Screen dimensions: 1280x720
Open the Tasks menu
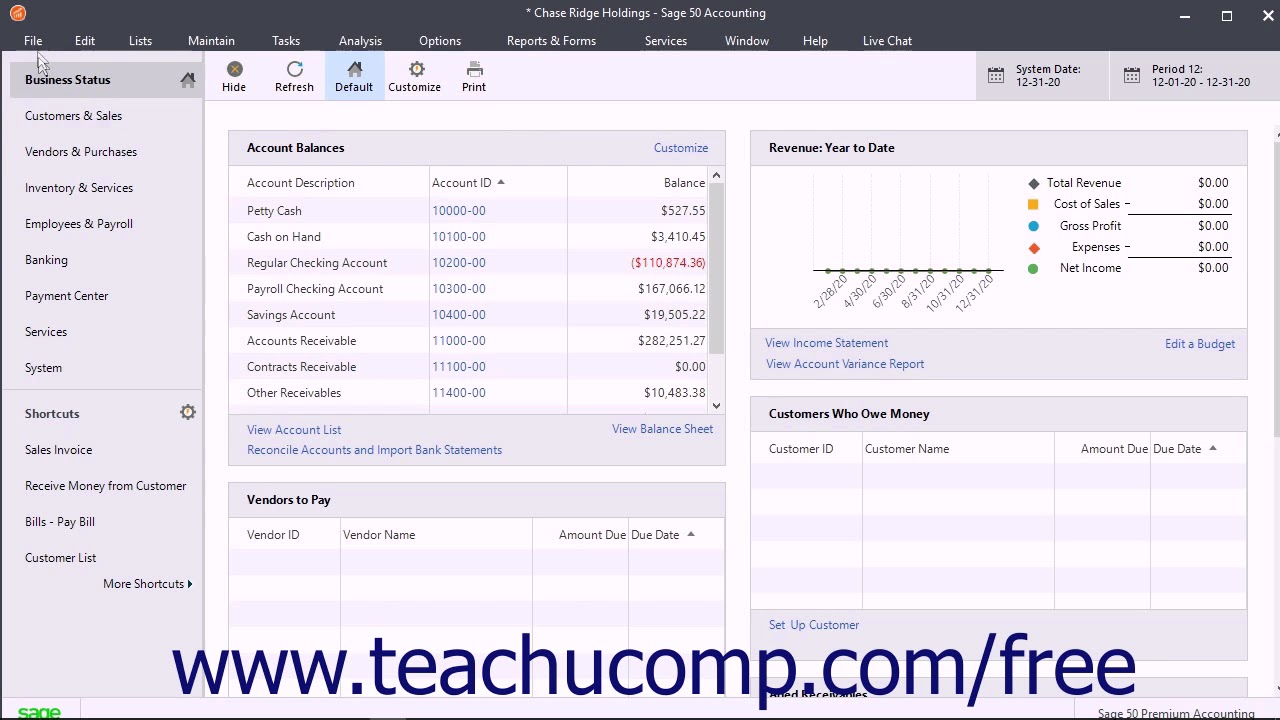coord(286,41)
